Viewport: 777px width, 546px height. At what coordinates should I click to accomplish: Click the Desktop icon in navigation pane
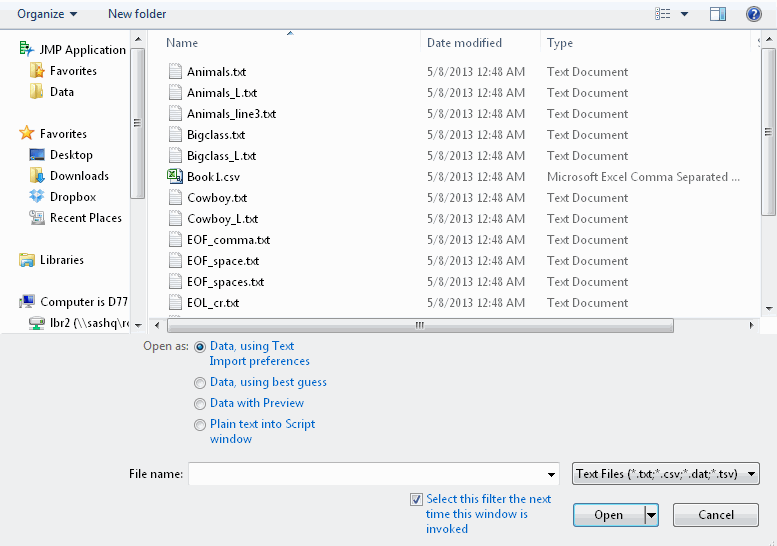pos(37,155)
